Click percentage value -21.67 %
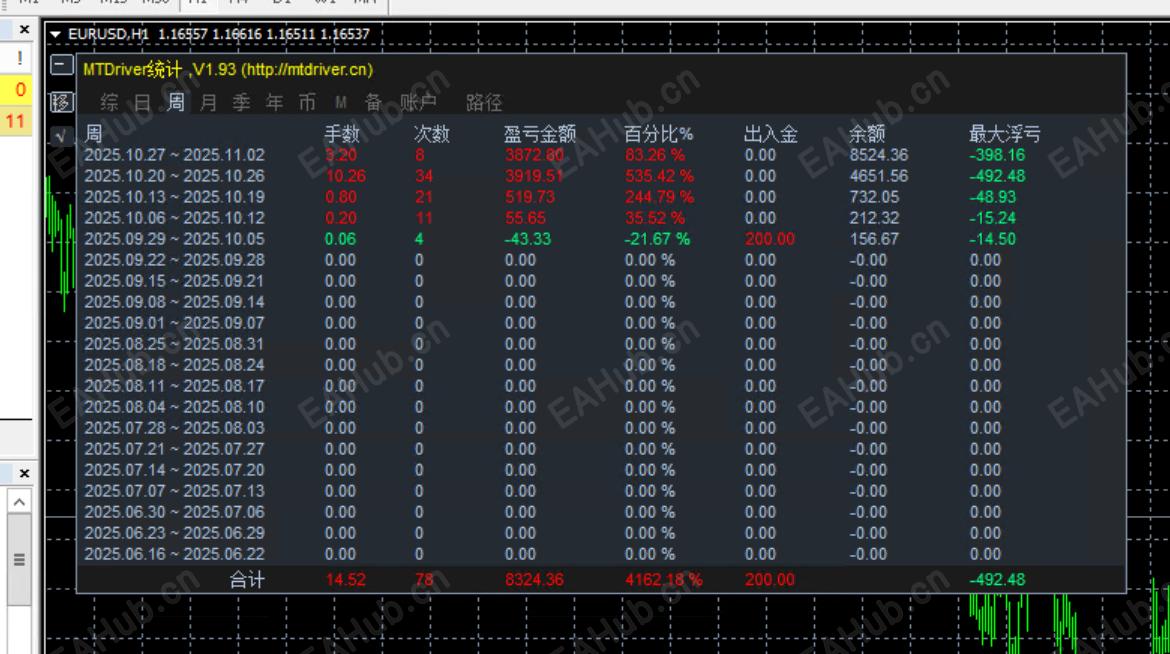 point(657,239)
